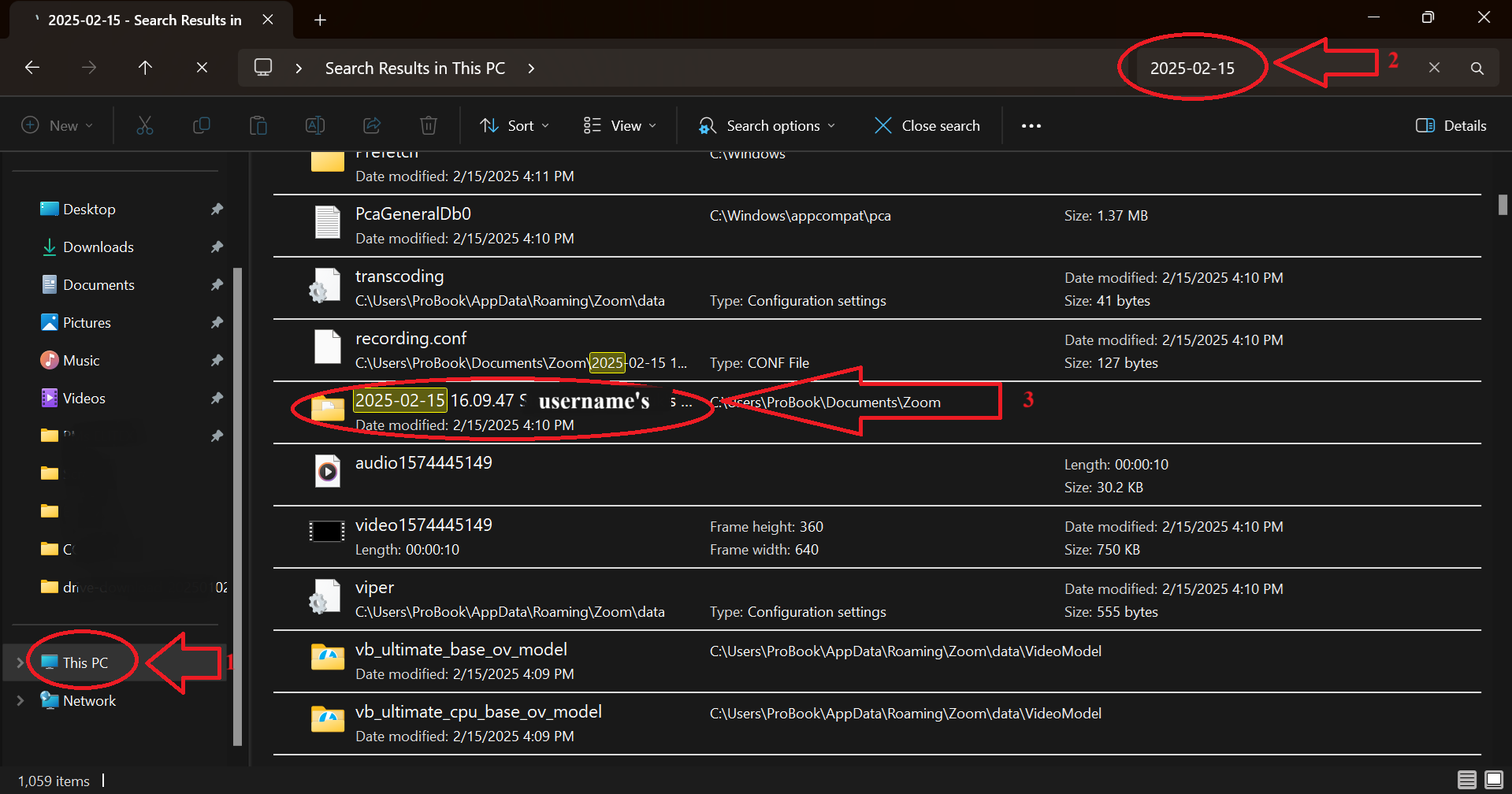The height and width of the screenshot is (794, 1512).
Task: Click the search box containing 2025-02-15
Action: coord(1191,69)
